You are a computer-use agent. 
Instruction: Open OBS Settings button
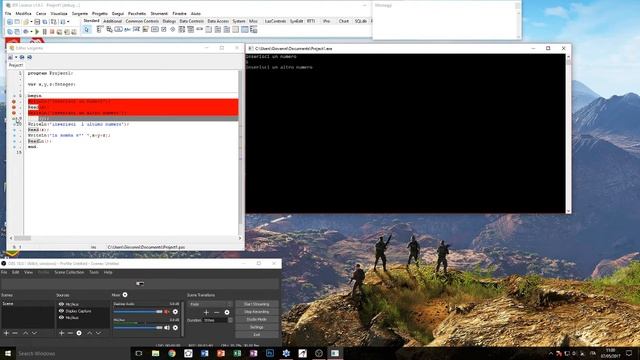[256, 327]
